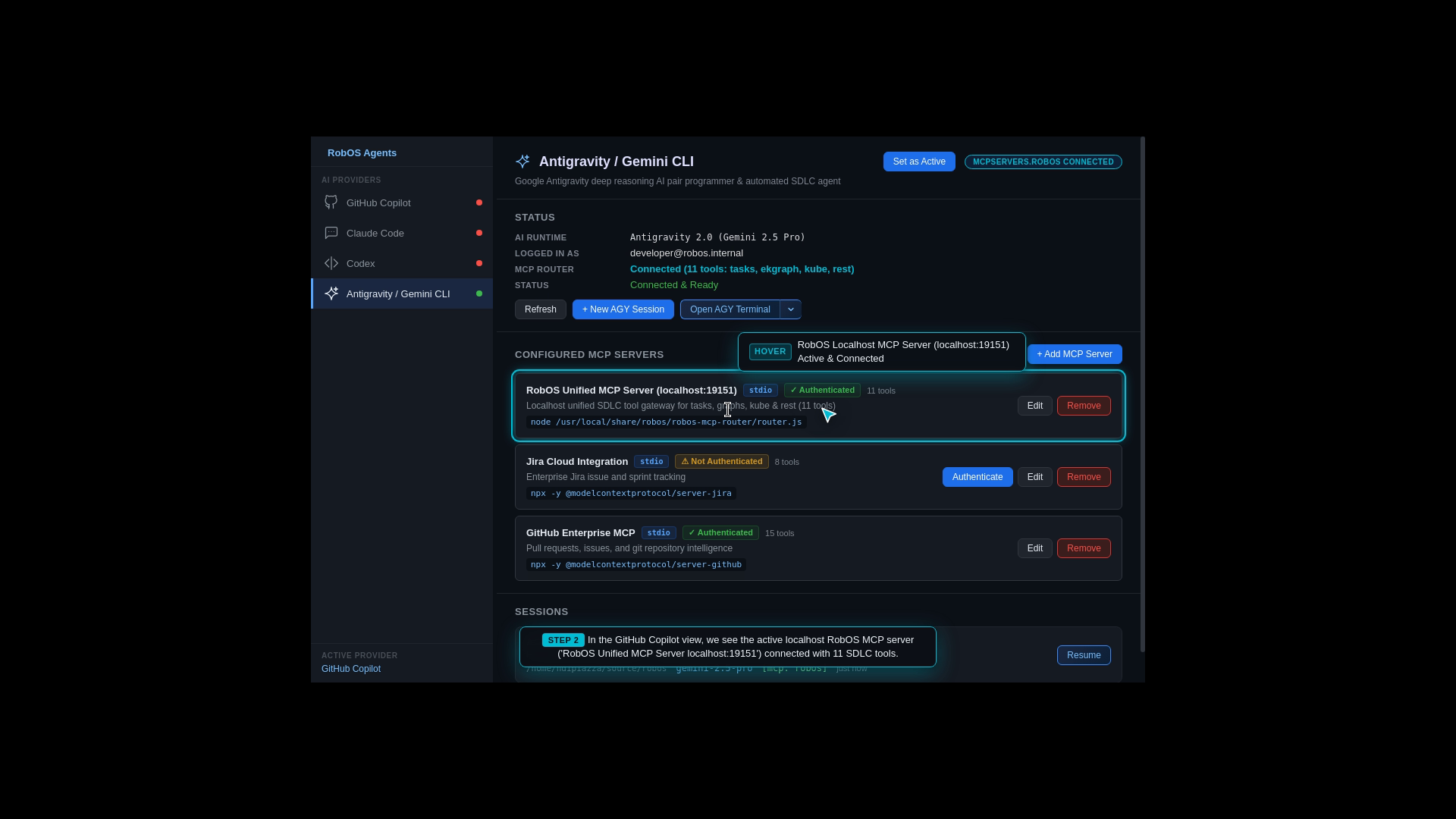Open the GitHub Copilot link under Active Provider
This screenshot has width=1456, height=819.
pos(351,669)
